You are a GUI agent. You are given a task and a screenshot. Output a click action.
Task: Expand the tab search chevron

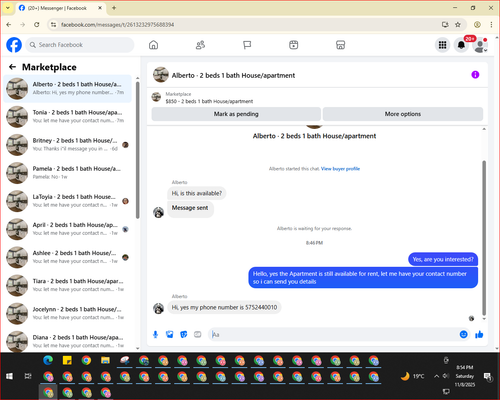8,8
